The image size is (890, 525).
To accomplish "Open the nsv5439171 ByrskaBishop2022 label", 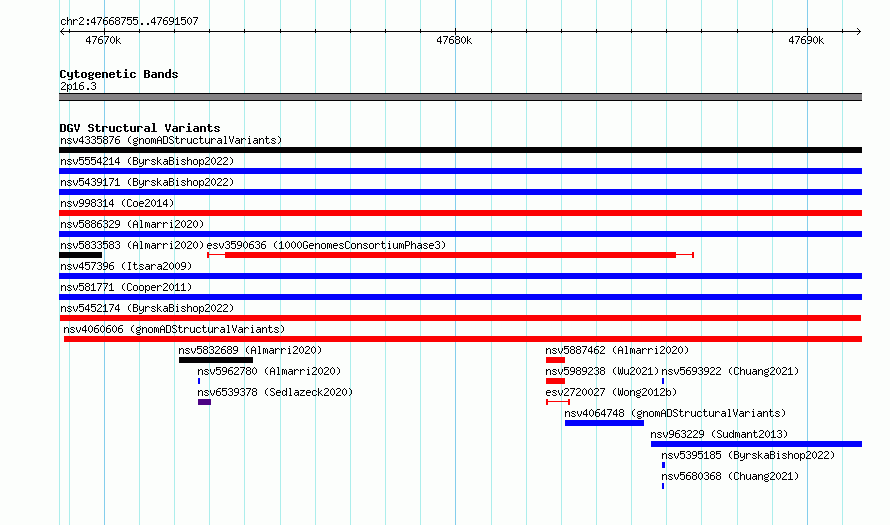I will click(147, 182).
